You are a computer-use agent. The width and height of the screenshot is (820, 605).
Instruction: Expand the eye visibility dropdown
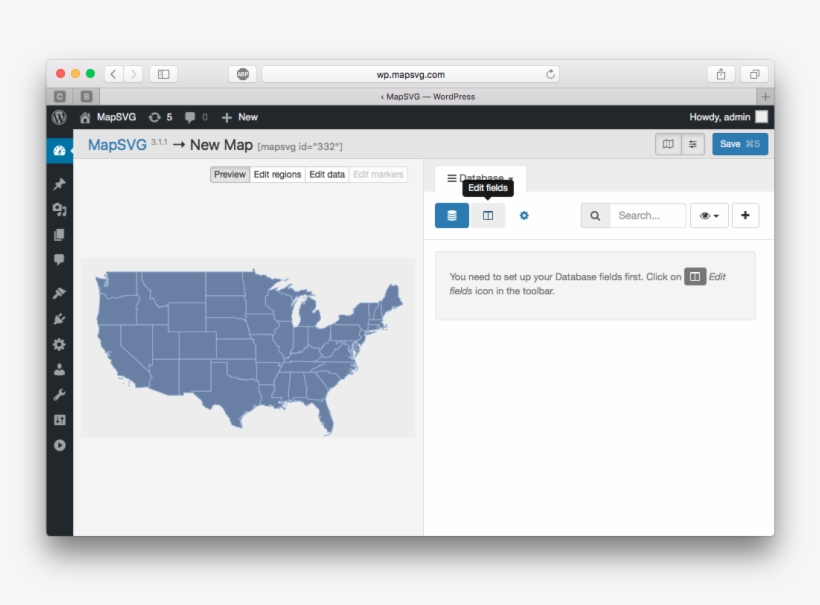(x=709, y=215)
